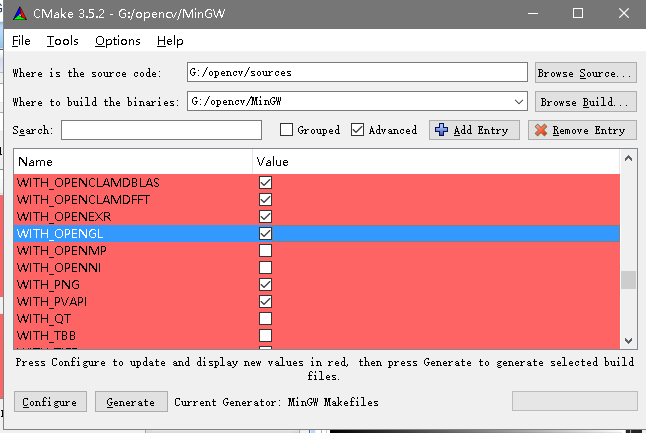Click the CMake logo icon in title bar
Screen dimensions: 646x433
click(19, 14)
